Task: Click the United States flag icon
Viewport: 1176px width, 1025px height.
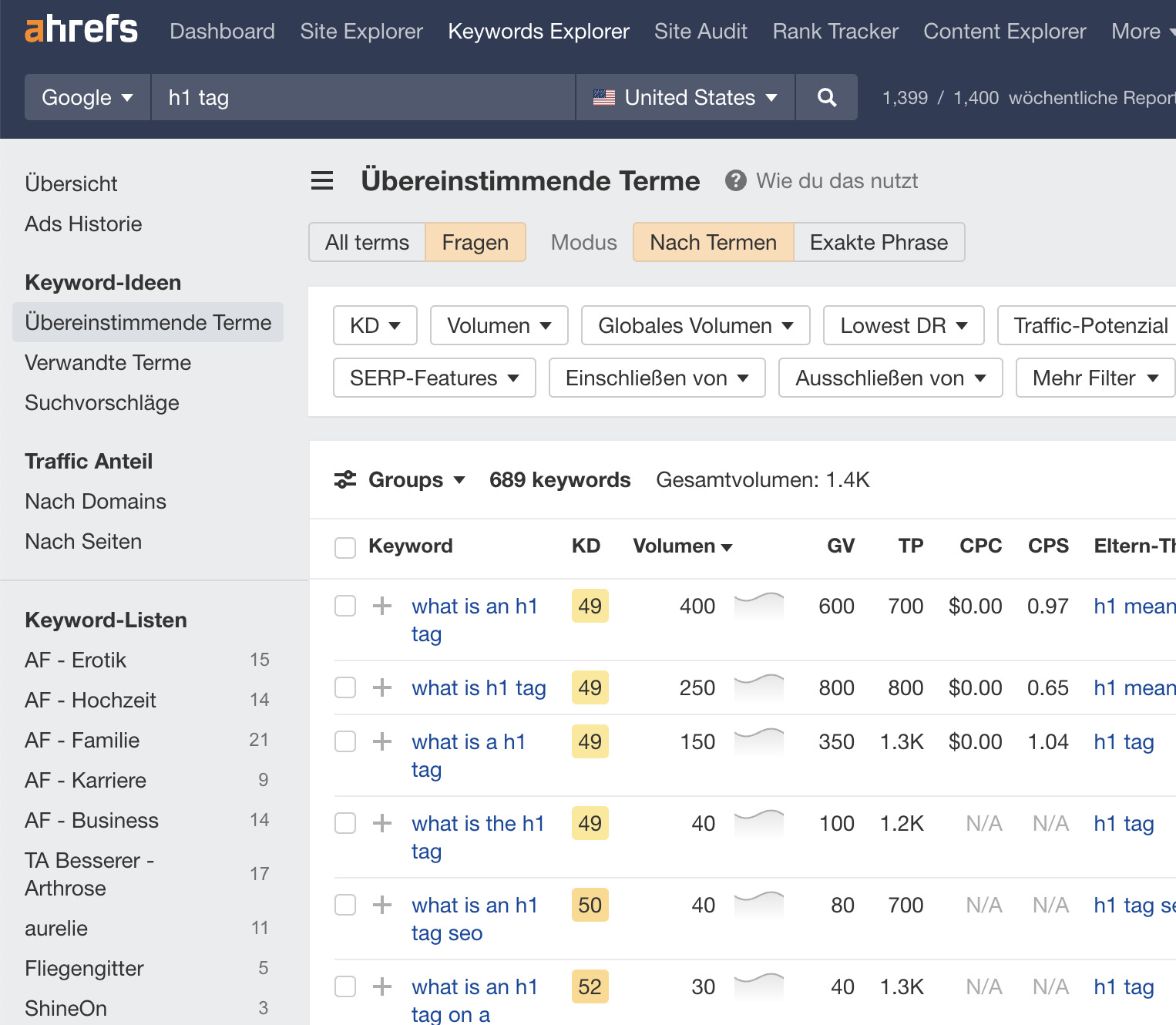Action: click(x=606, y=97)
